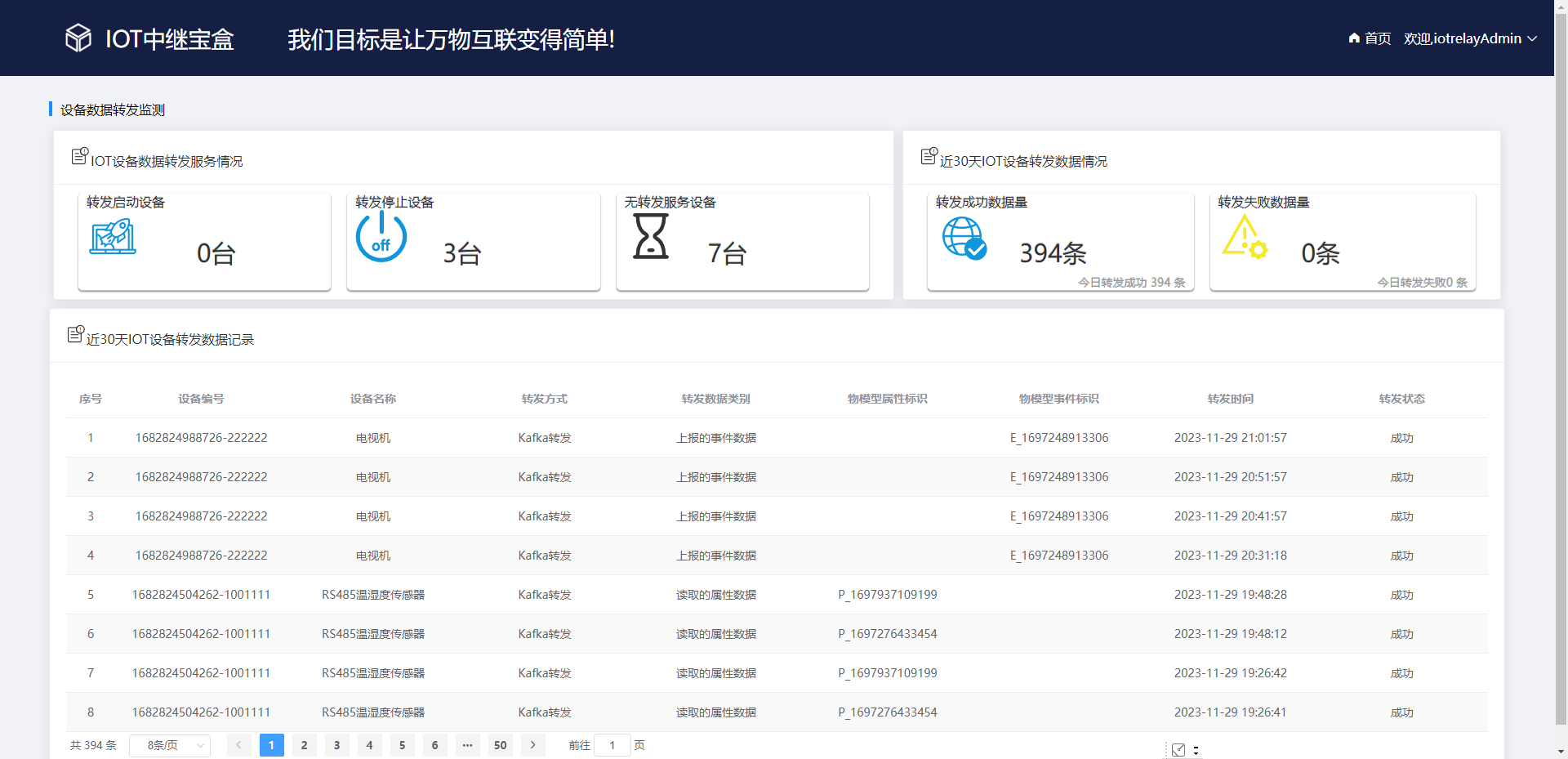Screen dimensions: 1568x759
Task: Open the 8条/页 page size dropdown
Action: (169, 745)
